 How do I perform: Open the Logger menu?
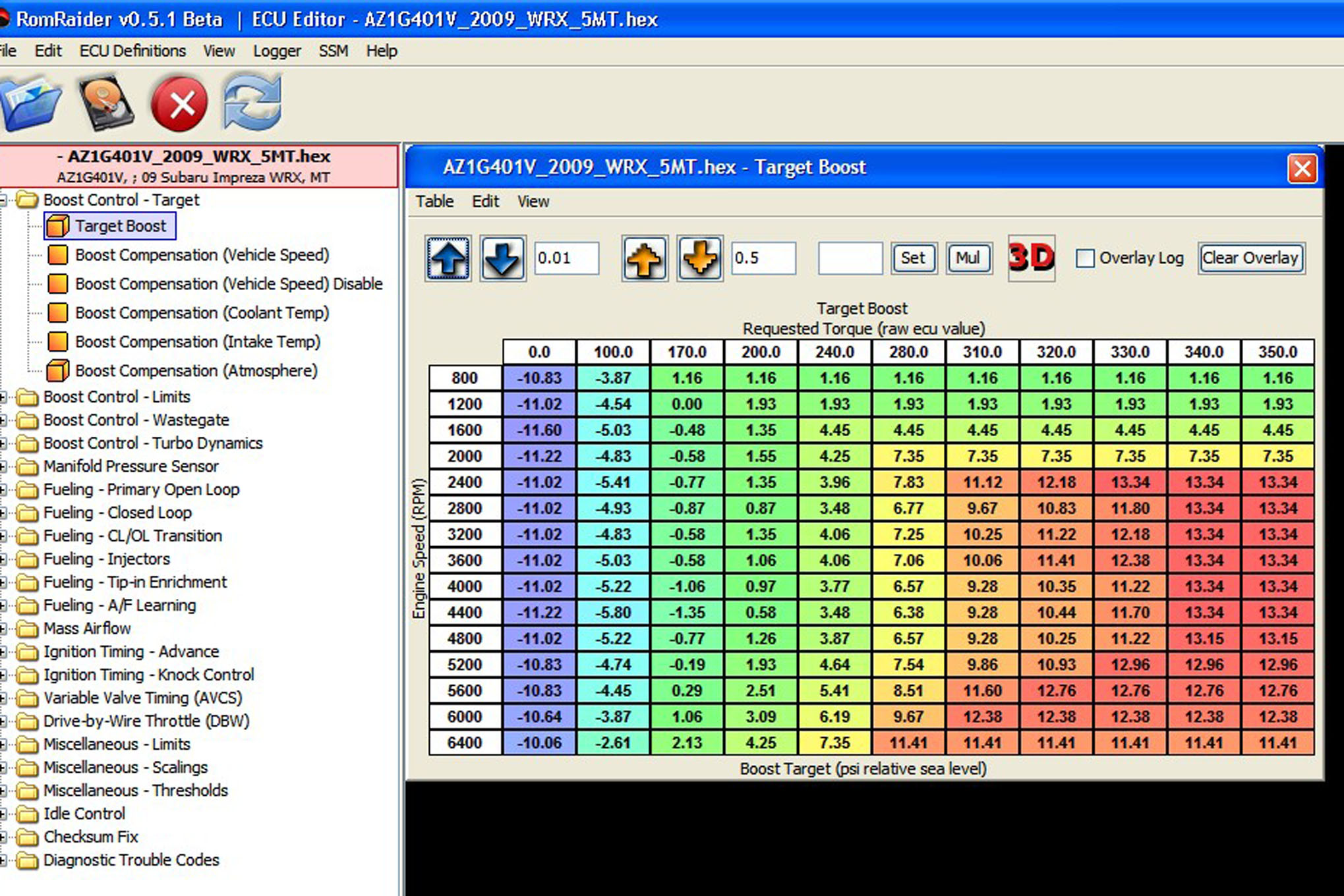point(277,51)
